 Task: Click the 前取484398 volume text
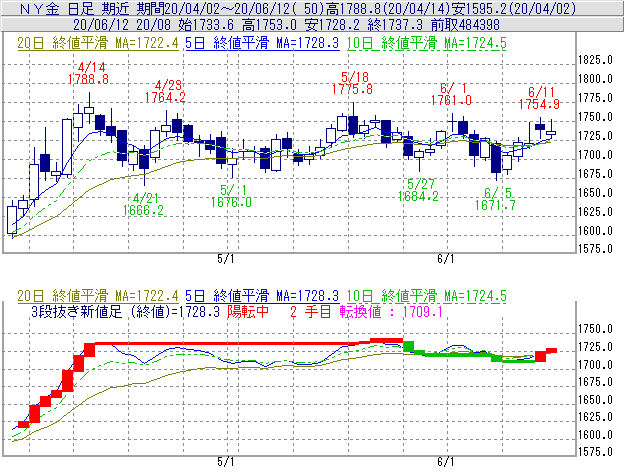(x=466, y=25)
